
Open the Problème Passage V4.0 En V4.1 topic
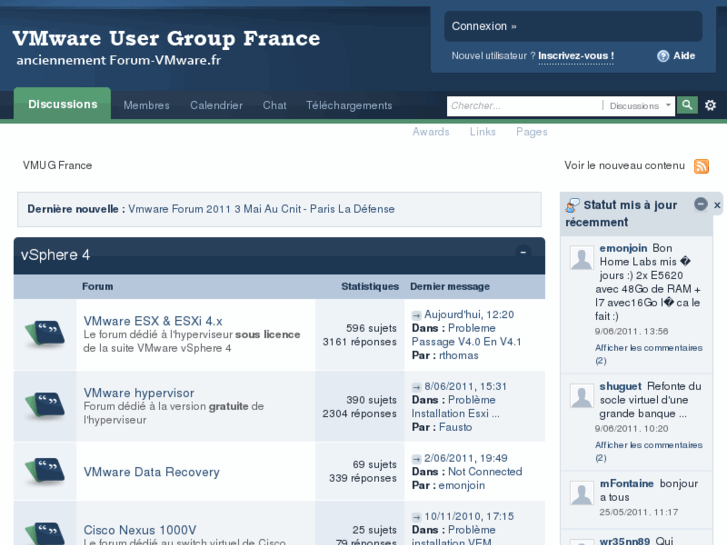(466, 335)
